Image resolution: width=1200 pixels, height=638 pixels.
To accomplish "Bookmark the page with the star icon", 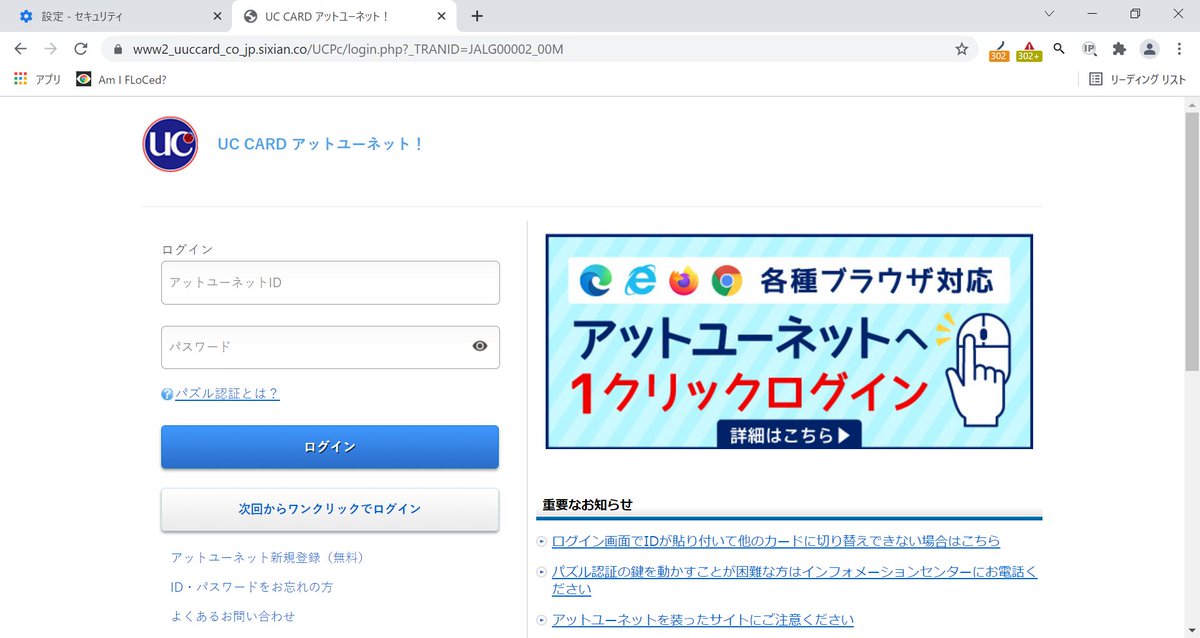I will pyautogui.click(x=961, y=48).
